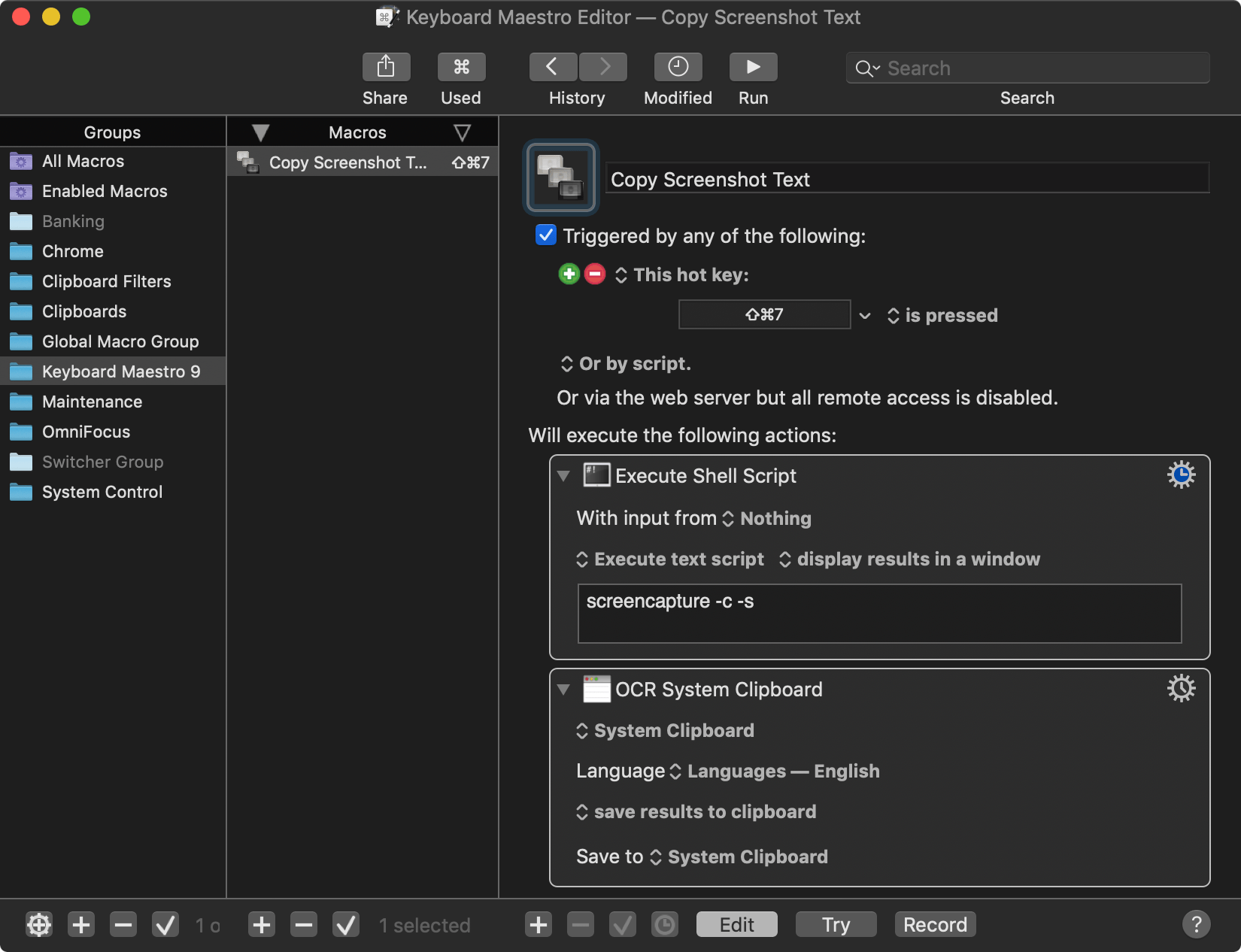Screen dimensions: 1241x952
Task: Run the macro with the play icon
Action: (x=753, y=67)
